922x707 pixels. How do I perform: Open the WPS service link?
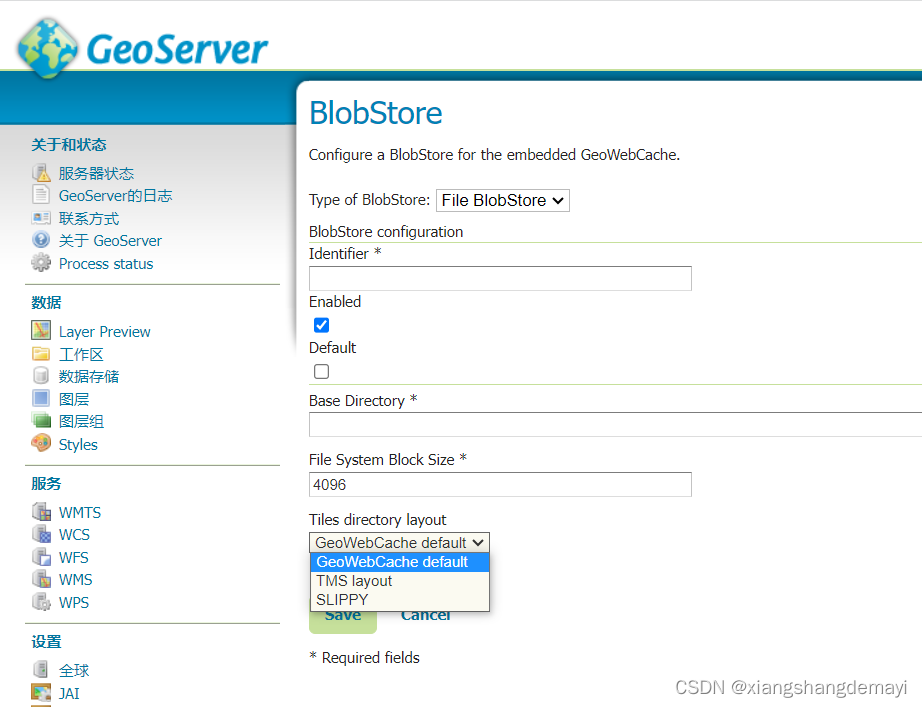pyautogui.click(x=74, y=603)
